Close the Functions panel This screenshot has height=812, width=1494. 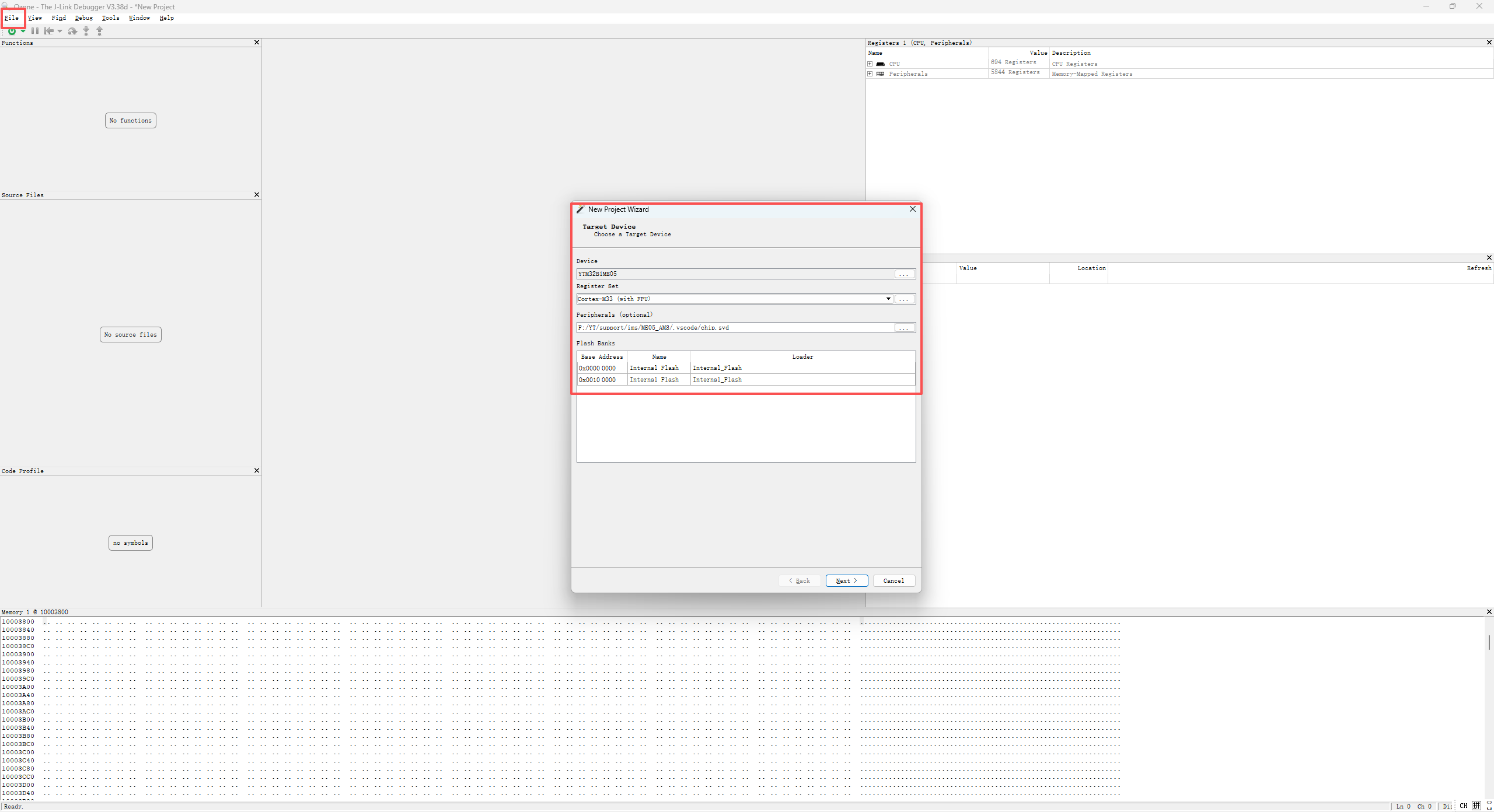(257, 43)
